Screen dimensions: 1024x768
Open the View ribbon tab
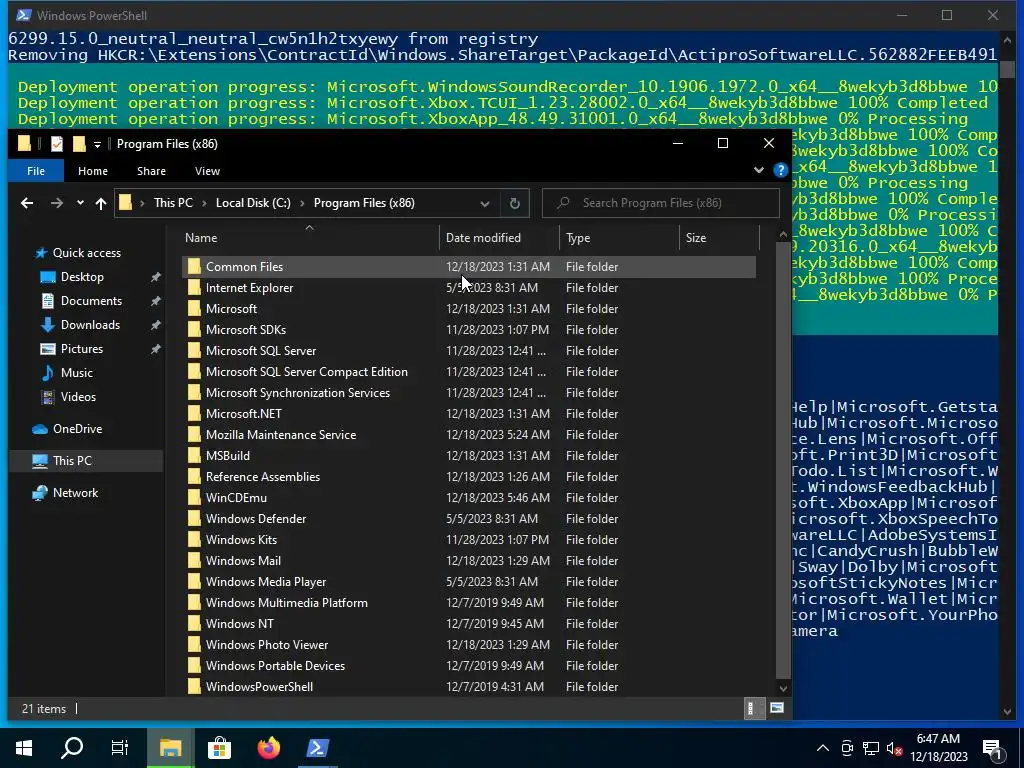tap(207, 171)
